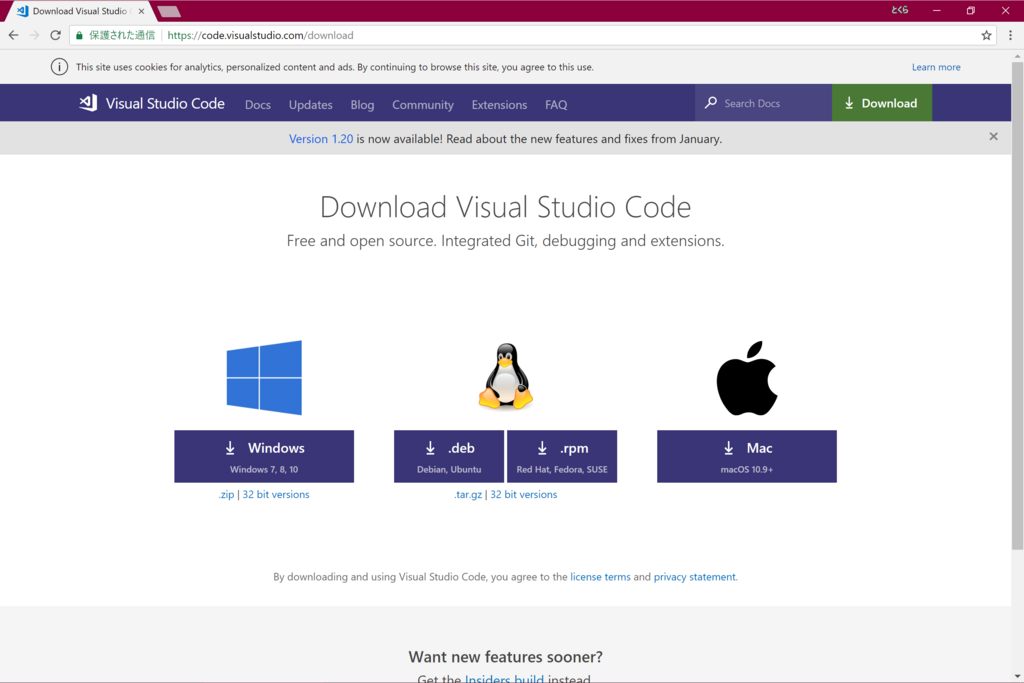
Task: Click the scrollbar down arrow
Action: (1017, 676)
